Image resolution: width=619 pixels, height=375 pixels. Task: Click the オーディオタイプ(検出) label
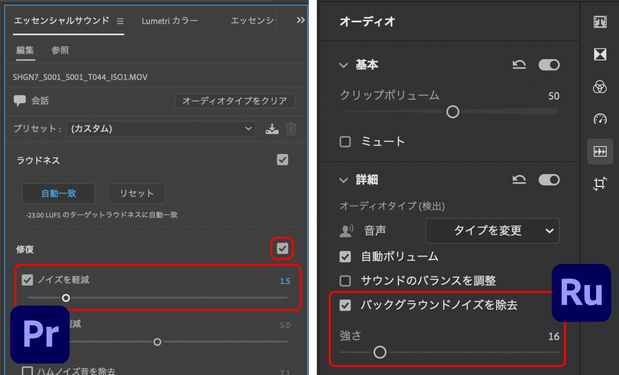[392, 206]
